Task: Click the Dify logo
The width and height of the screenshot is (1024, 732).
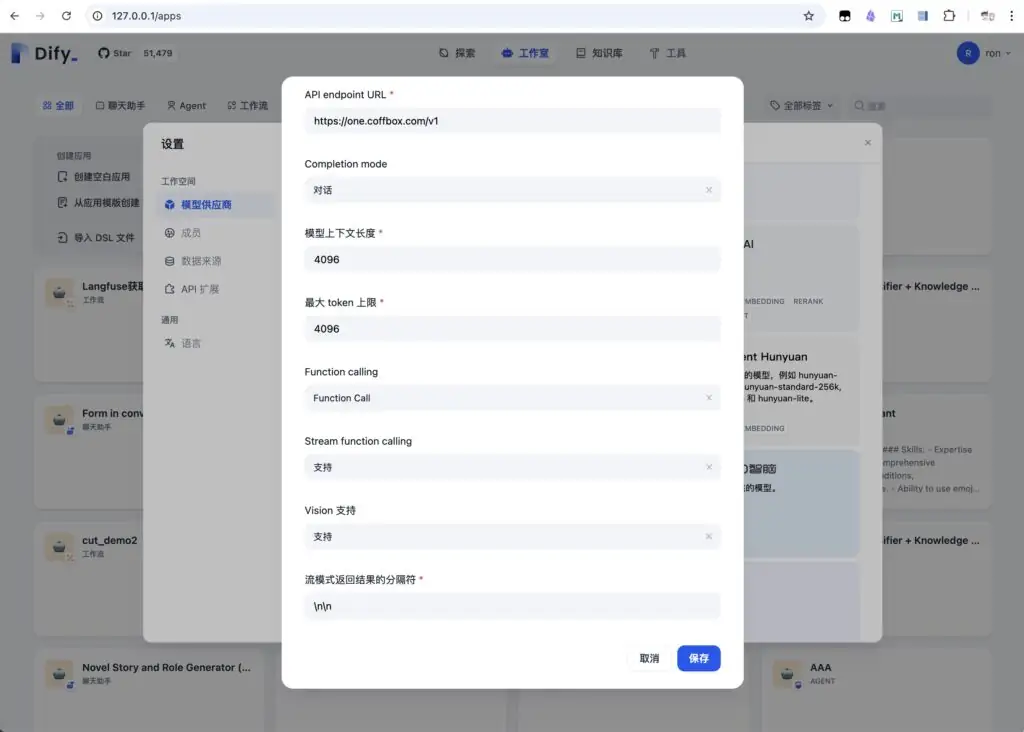Action: click(x=44, y=54)
